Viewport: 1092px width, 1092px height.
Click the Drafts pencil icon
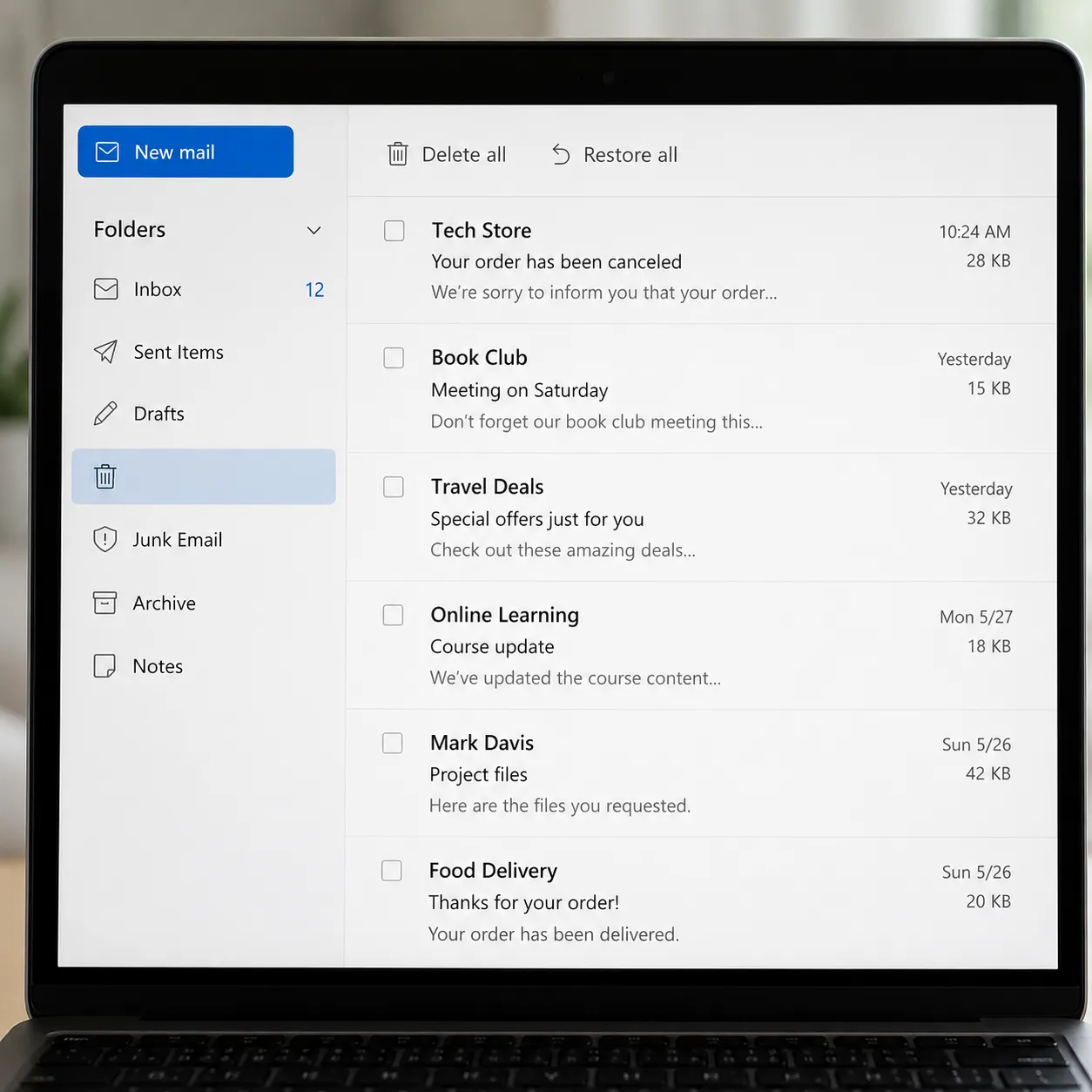coord(105,414)
